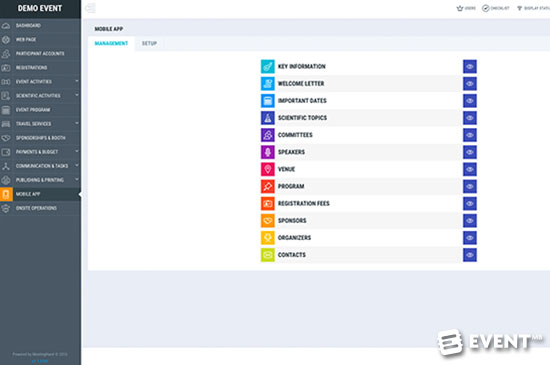Toggle visibility of Scientific Topics
Viewport: 550px width, 365px height.
click(470, 118)
